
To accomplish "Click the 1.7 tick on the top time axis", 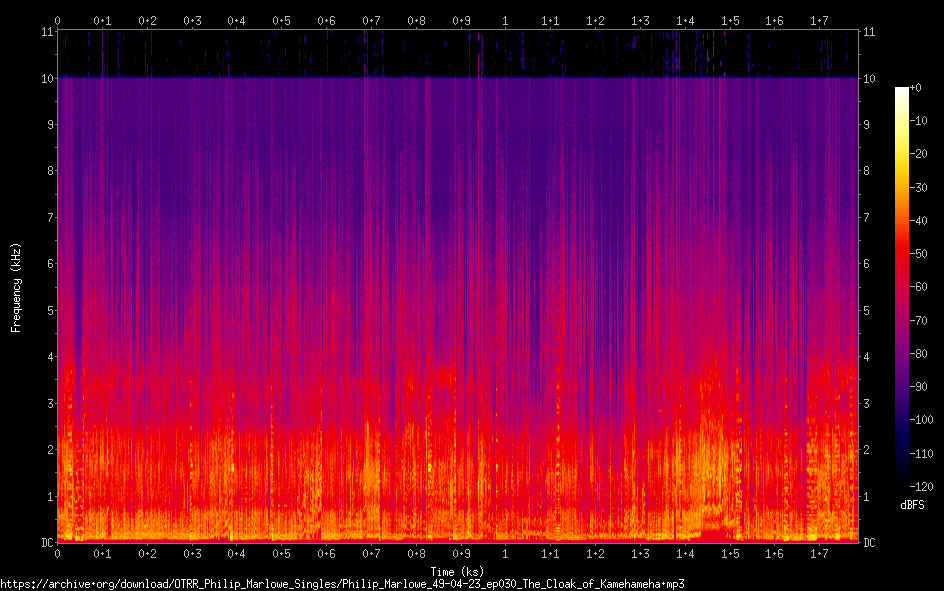I will 819,20.
